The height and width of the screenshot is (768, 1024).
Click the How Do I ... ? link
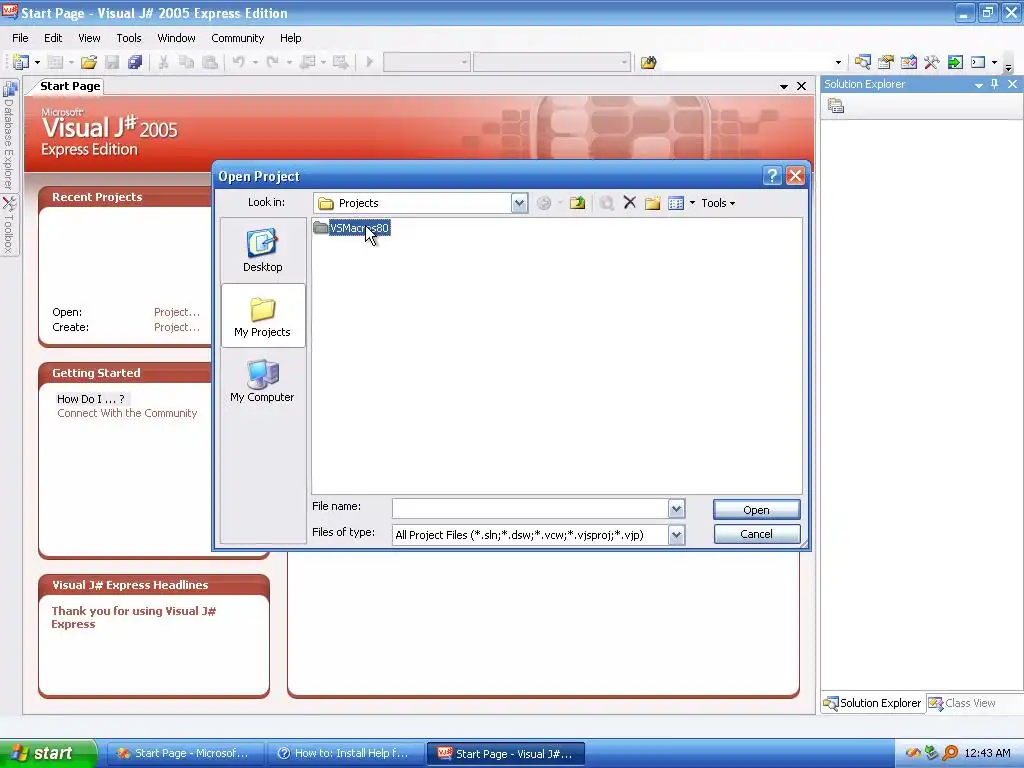(x=91, y=399)
